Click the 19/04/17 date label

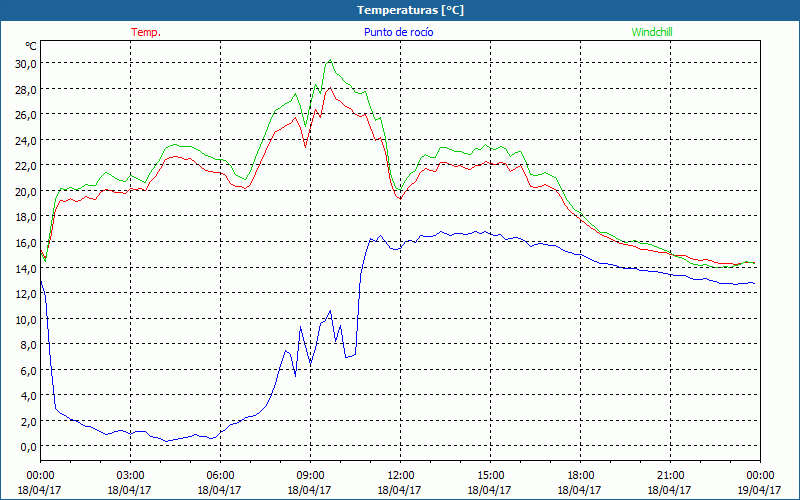click(760, 490)
